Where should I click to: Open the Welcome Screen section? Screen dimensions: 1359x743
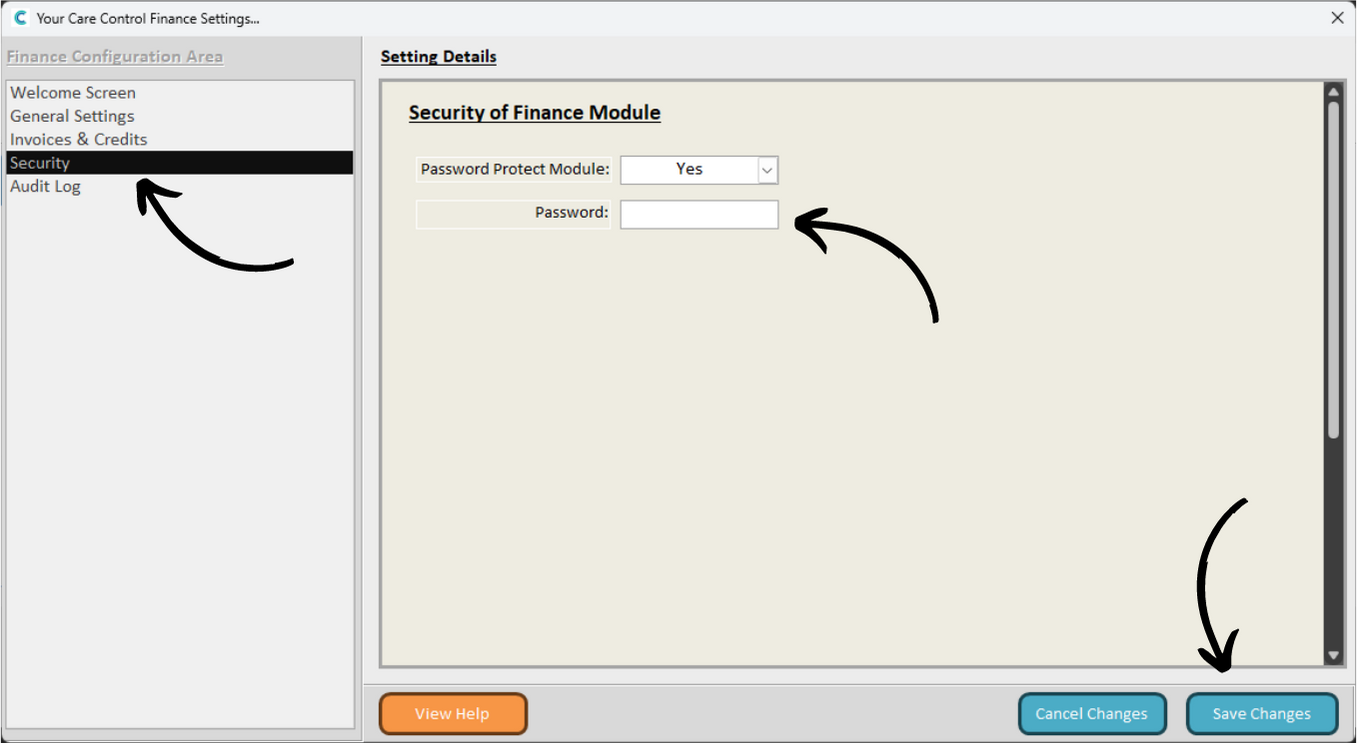73,93
